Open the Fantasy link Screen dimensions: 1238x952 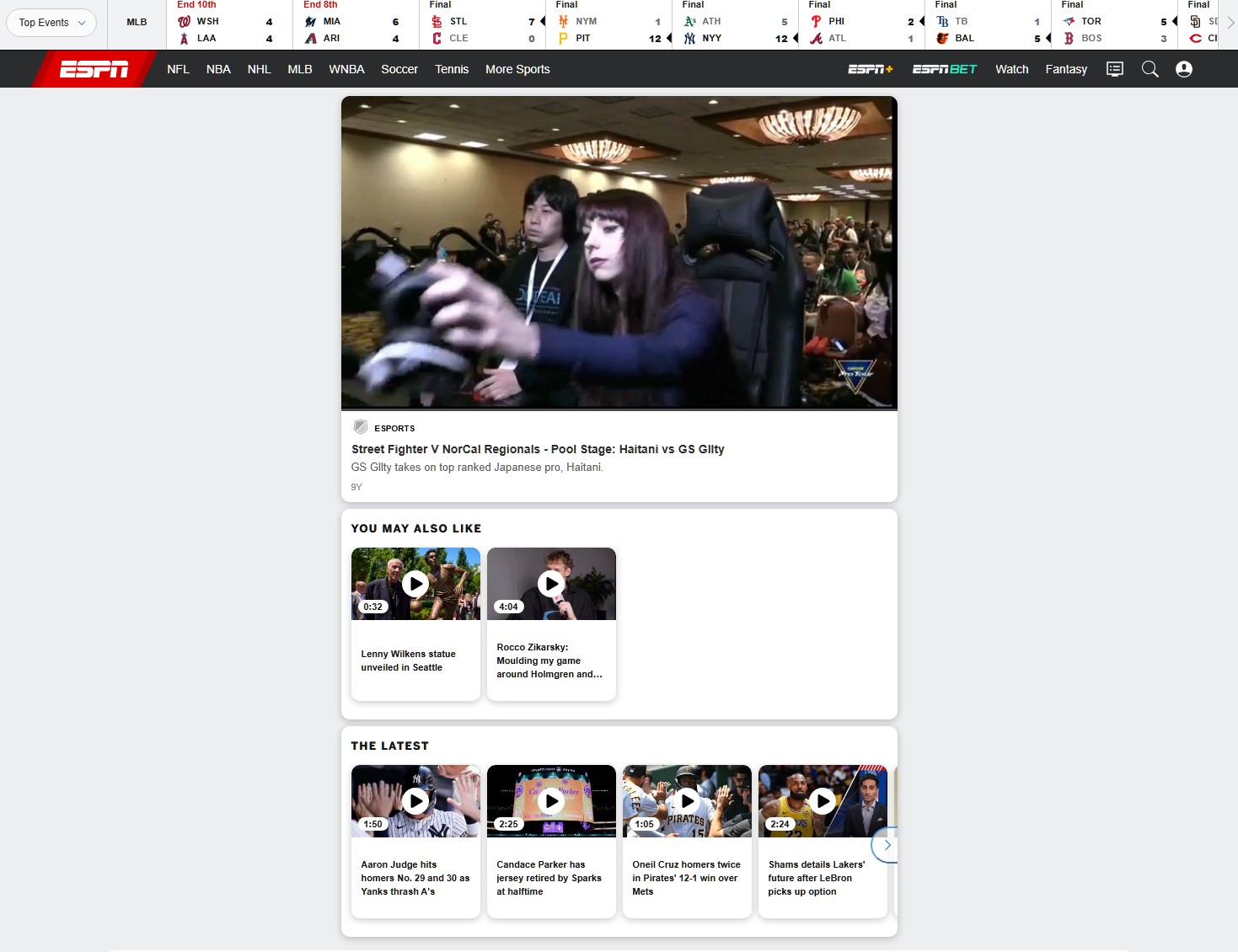click(x=1066, y=69)
